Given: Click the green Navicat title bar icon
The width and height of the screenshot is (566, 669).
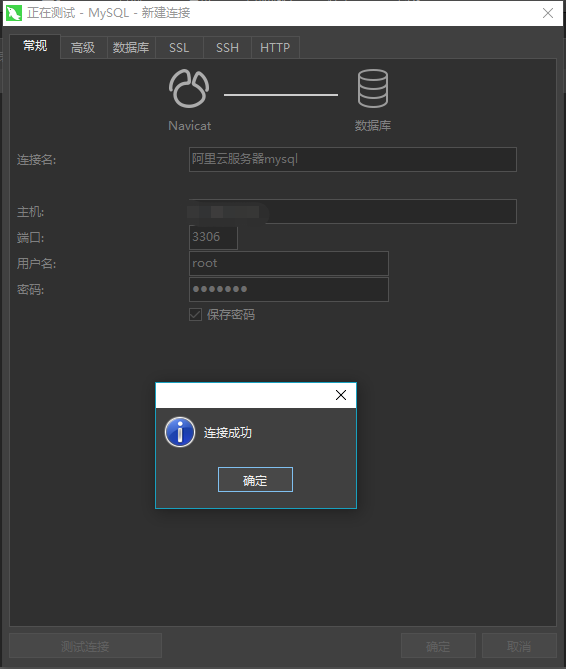Looking at the screenshot, I should [x=14, y=13].
